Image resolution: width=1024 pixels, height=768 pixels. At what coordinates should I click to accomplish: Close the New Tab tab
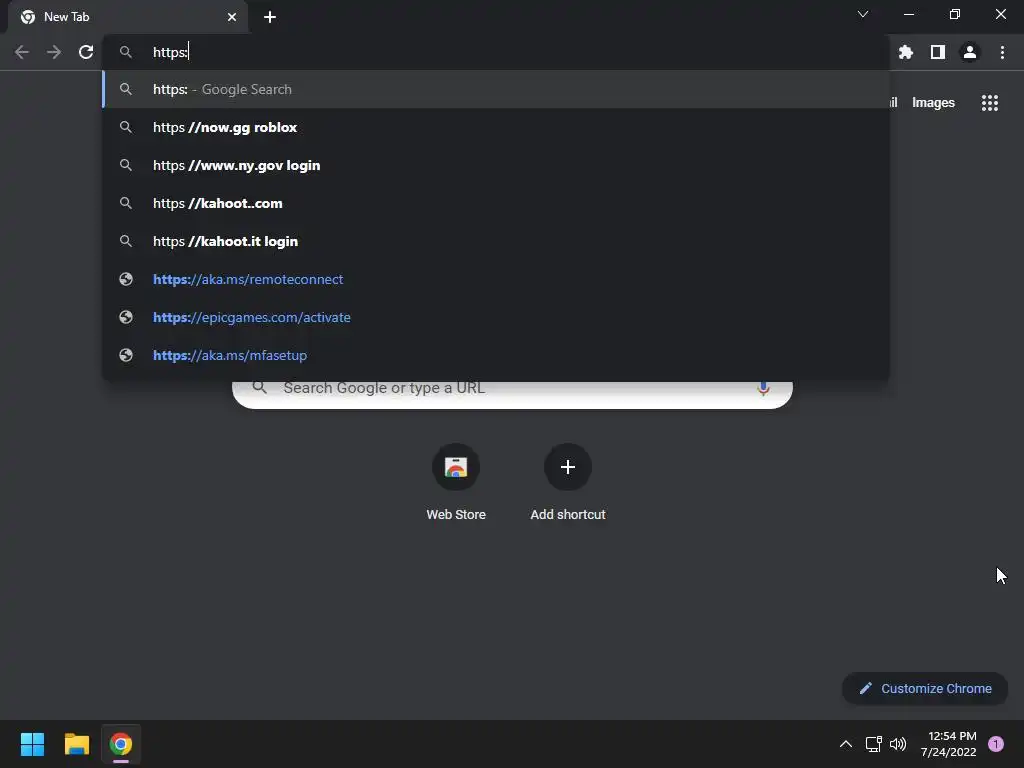[232, 17]
